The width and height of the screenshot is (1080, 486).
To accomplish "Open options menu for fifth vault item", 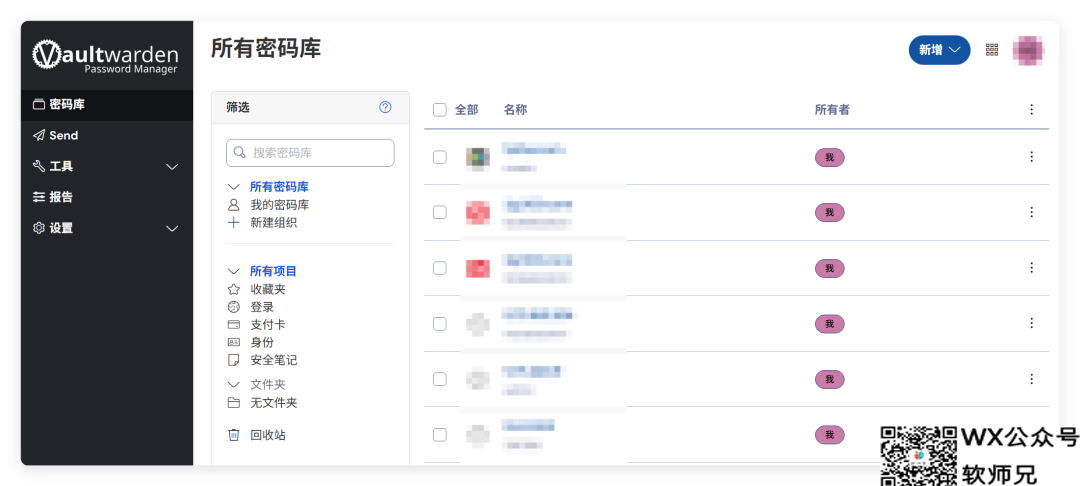I will tap(1031, 379).
